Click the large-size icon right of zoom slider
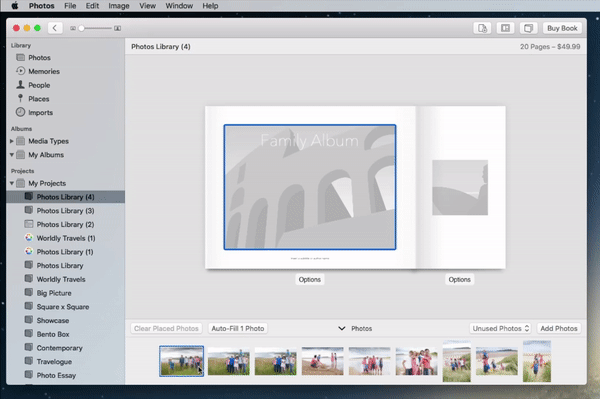This screenshot has height=399, width=600. pyautogui.click(x=117, y=28)
